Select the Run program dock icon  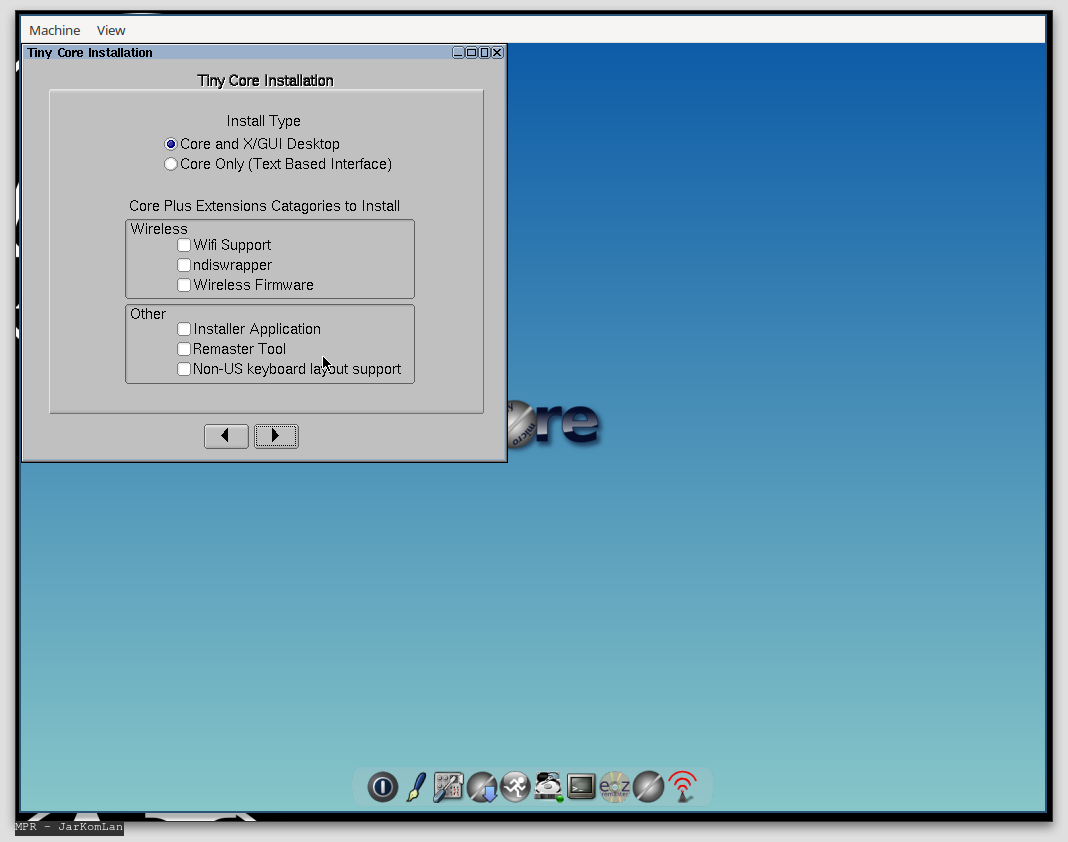click(514, 787)
